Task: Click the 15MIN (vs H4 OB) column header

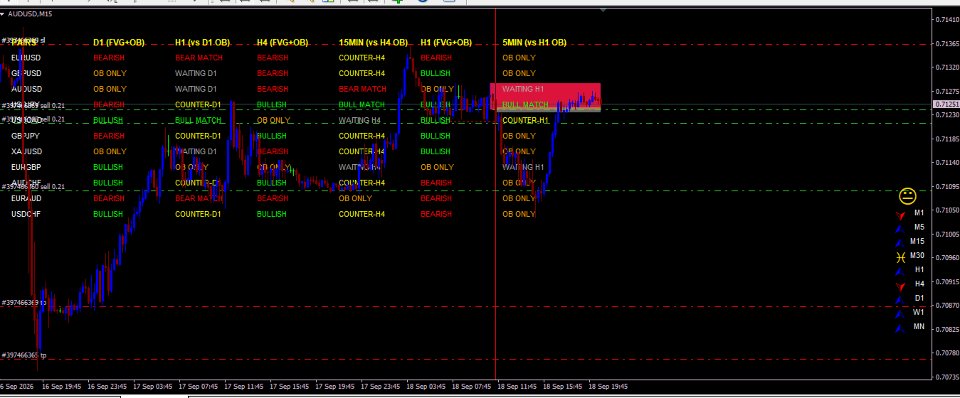Action: tap(373, 42)
